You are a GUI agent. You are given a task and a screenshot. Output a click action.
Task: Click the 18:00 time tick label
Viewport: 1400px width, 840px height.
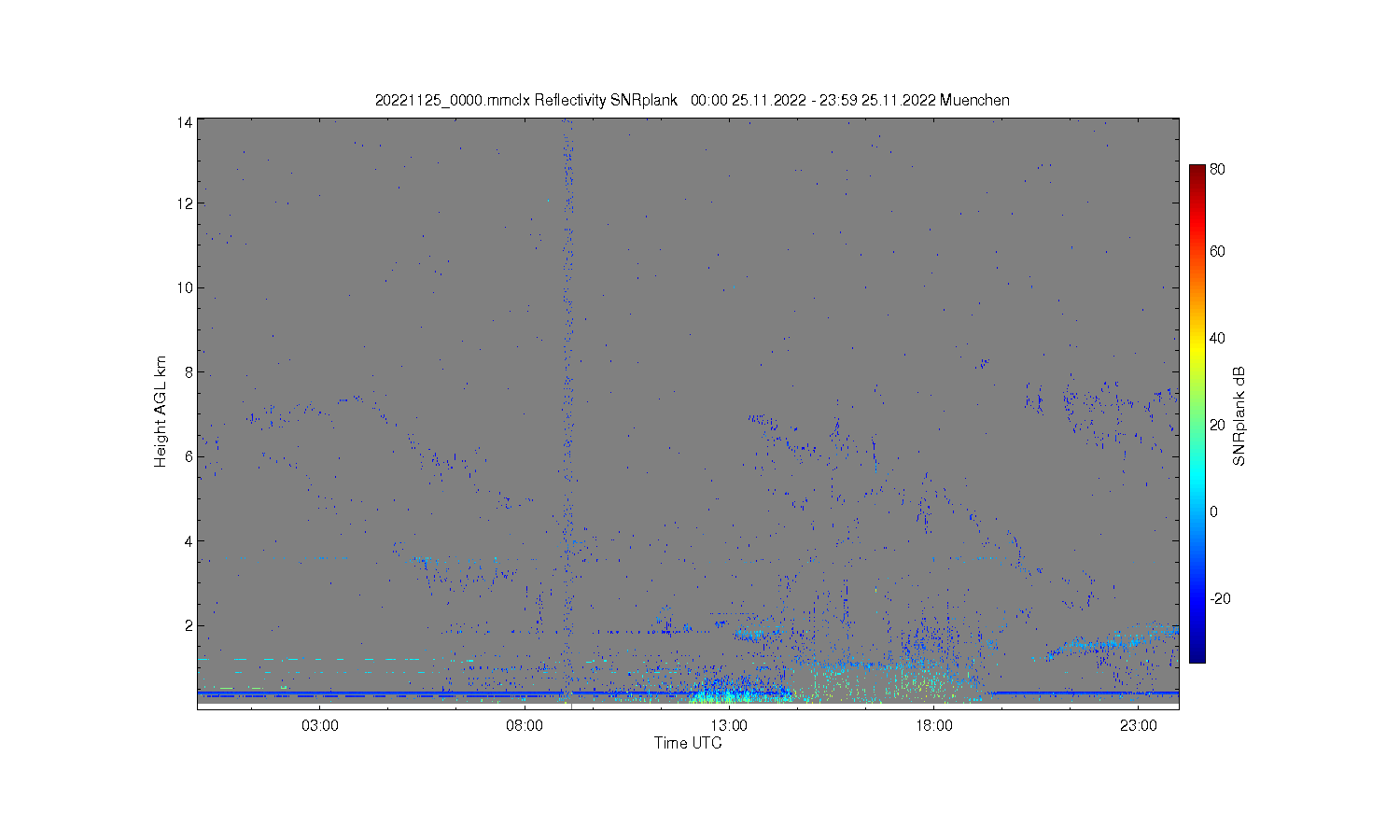click(x=933, y=726)
